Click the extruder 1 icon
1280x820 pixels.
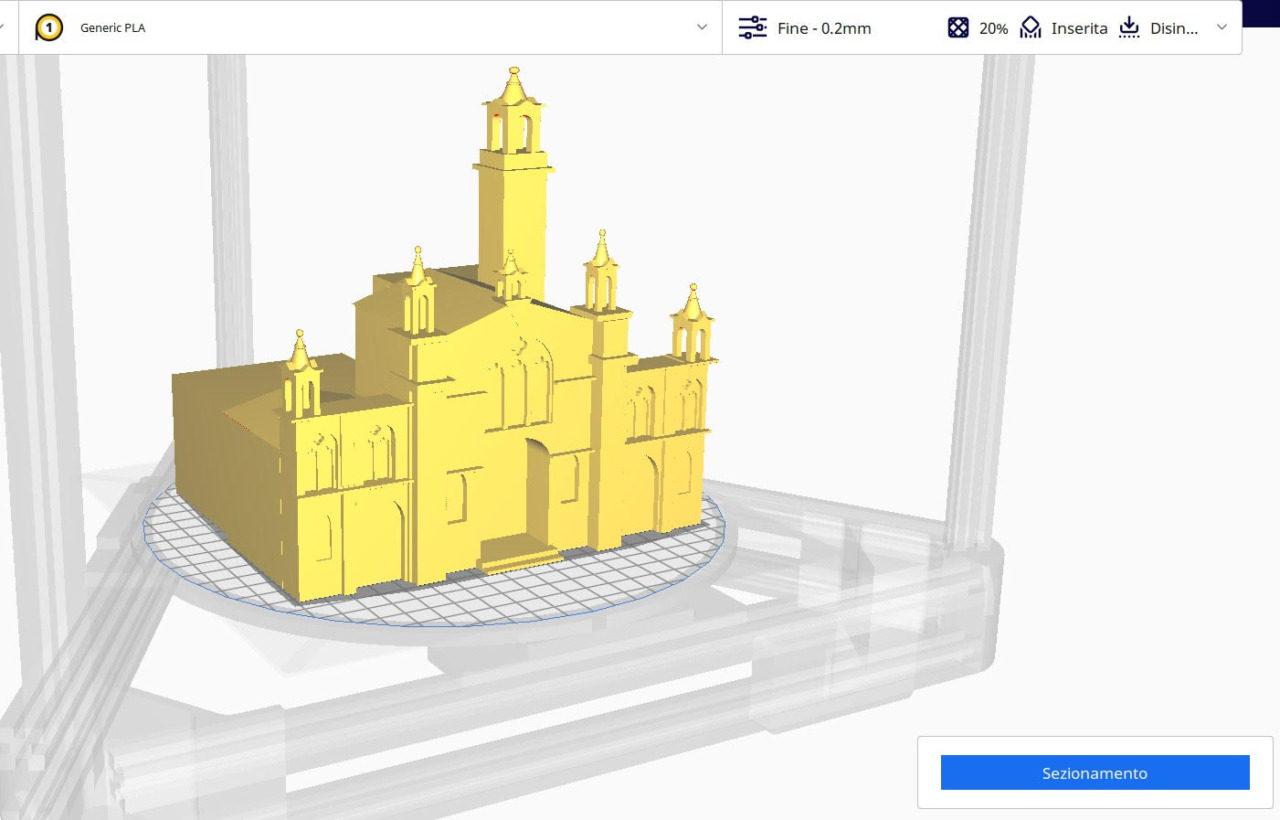click(49, 28)
